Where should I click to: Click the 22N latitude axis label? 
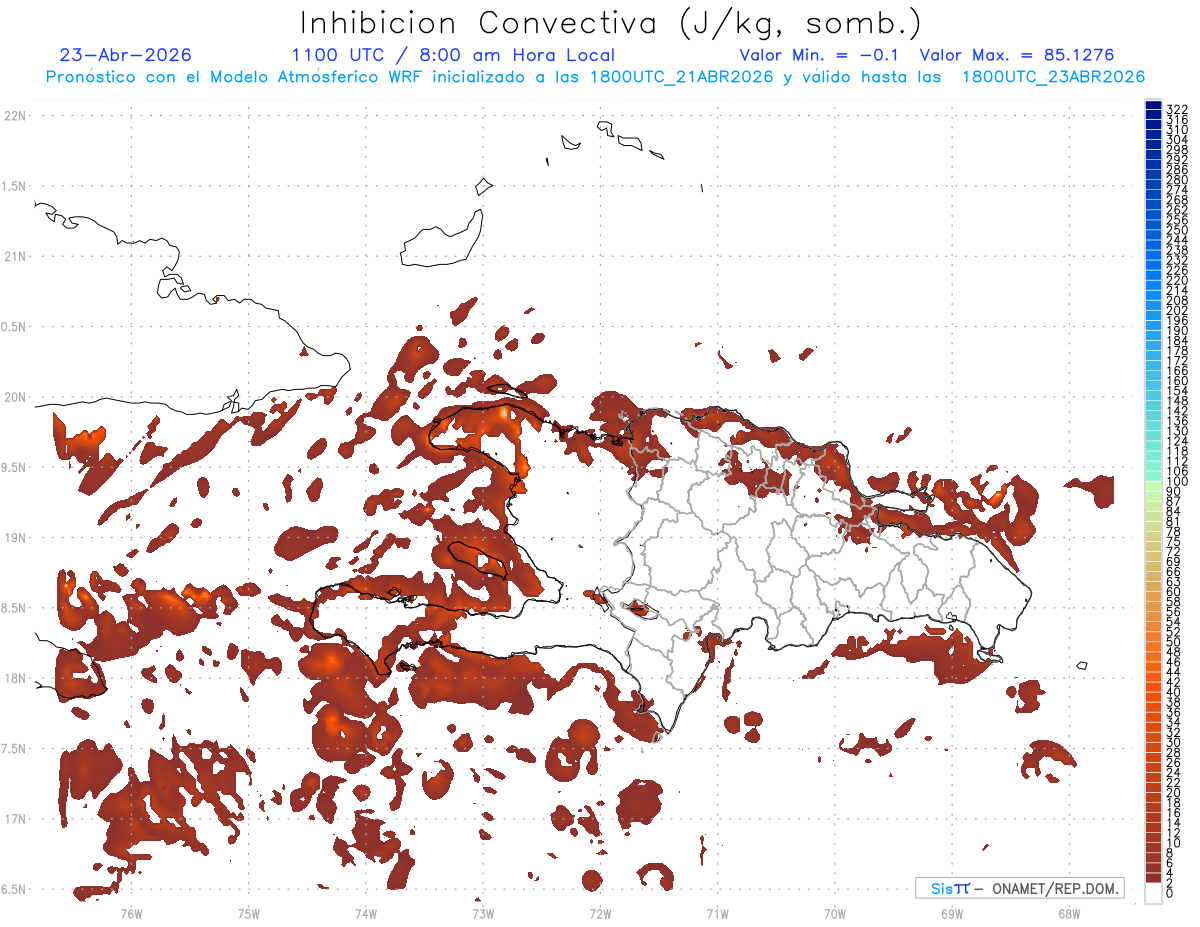[15, 116]
